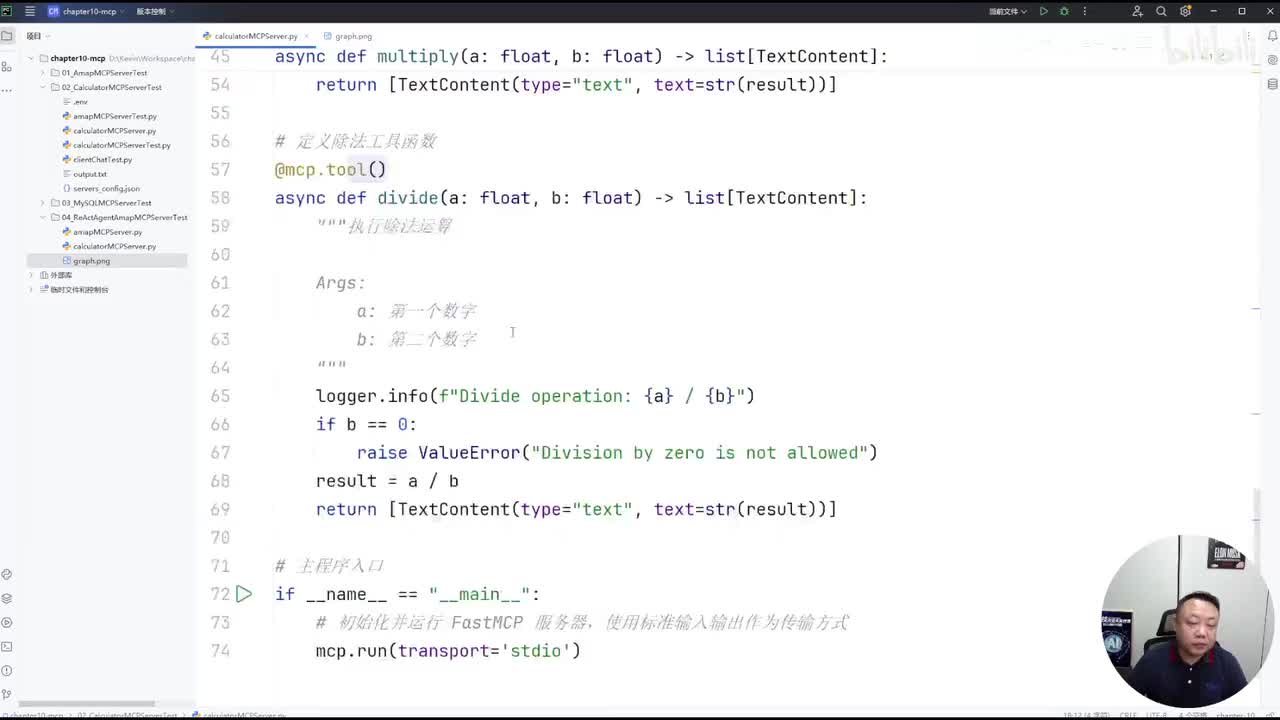Open amapMCPServerTest.py in the project tree
This screenshot has height=720, width=1280.
tap(115, 116)
